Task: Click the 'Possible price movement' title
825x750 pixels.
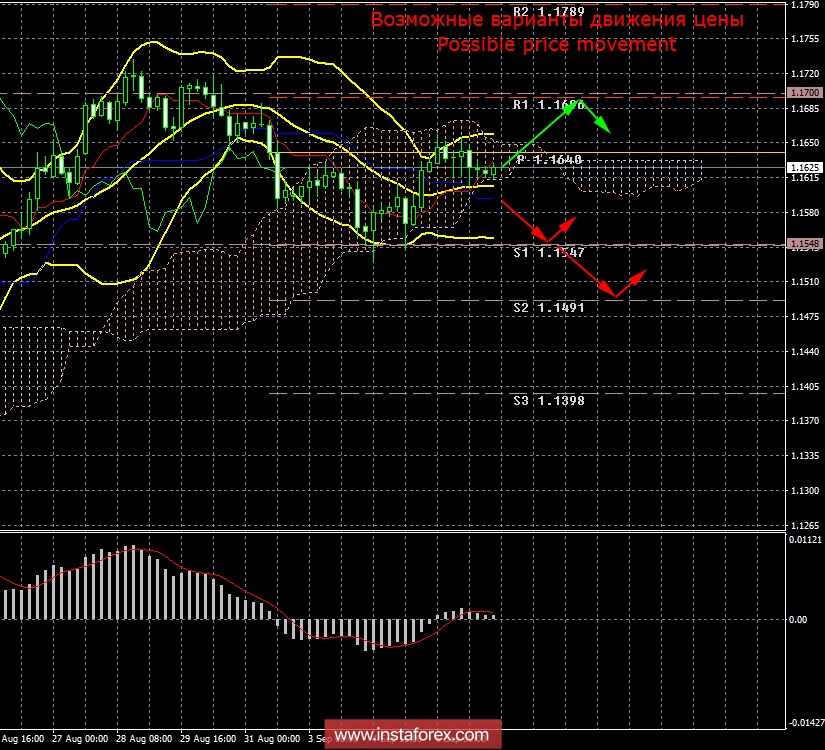Action: pos(557,44)
